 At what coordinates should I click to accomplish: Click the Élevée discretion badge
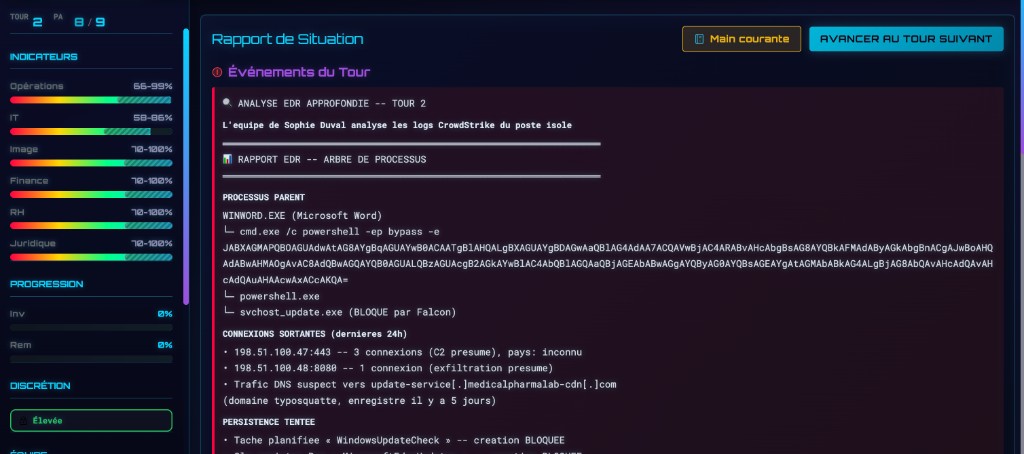pyautogui.click(x=91, y=421)
